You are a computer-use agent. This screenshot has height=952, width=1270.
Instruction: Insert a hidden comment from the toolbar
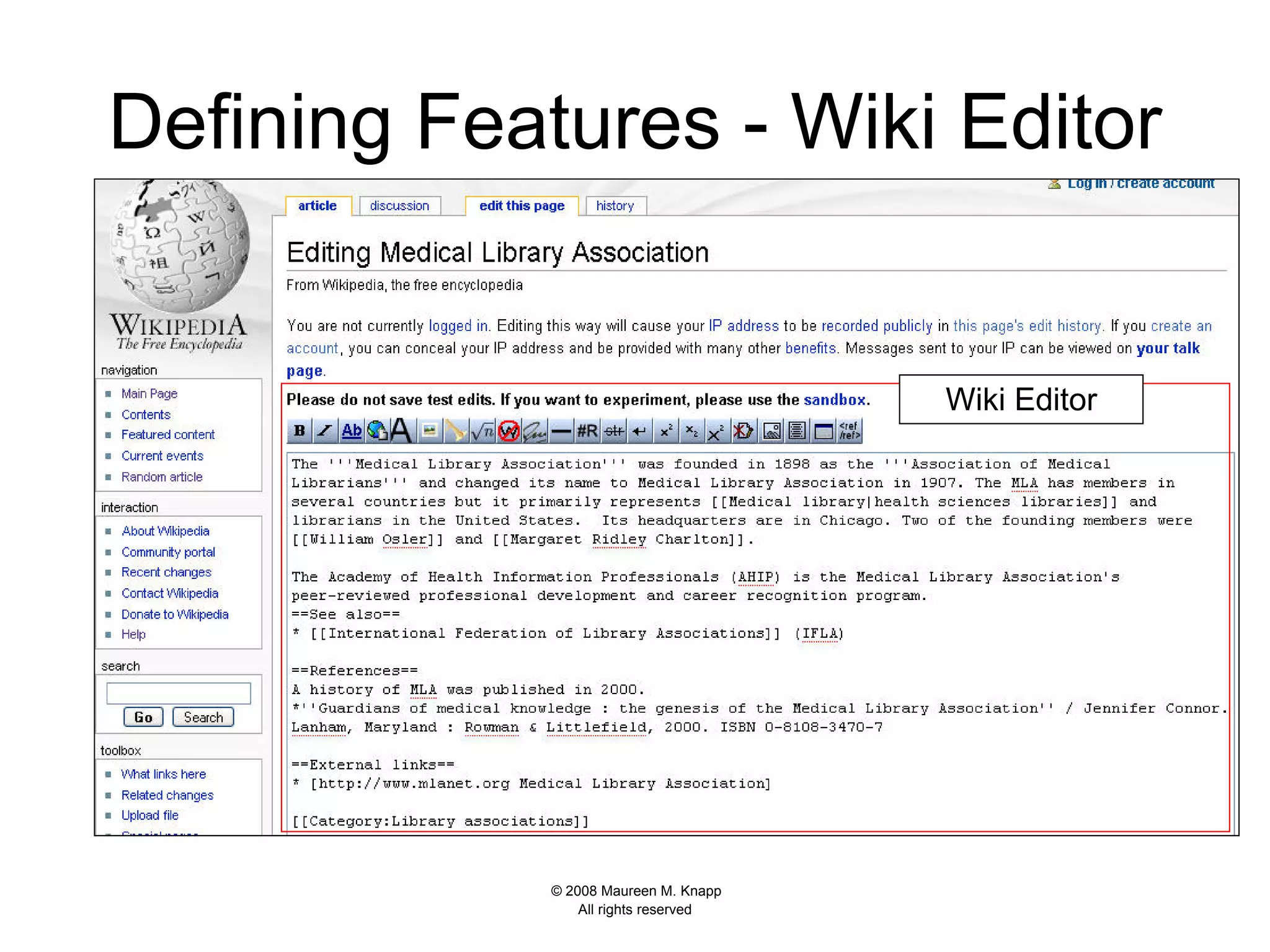[744, 431]
